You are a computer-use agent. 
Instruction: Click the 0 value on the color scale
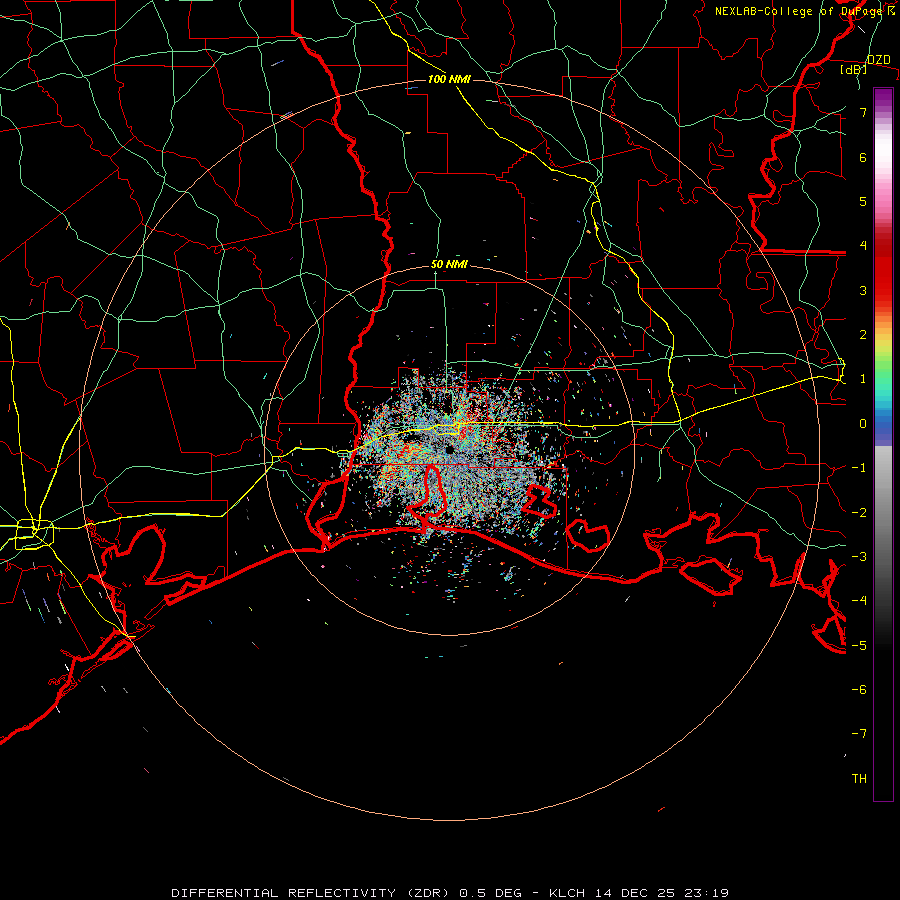pos(863,424)
